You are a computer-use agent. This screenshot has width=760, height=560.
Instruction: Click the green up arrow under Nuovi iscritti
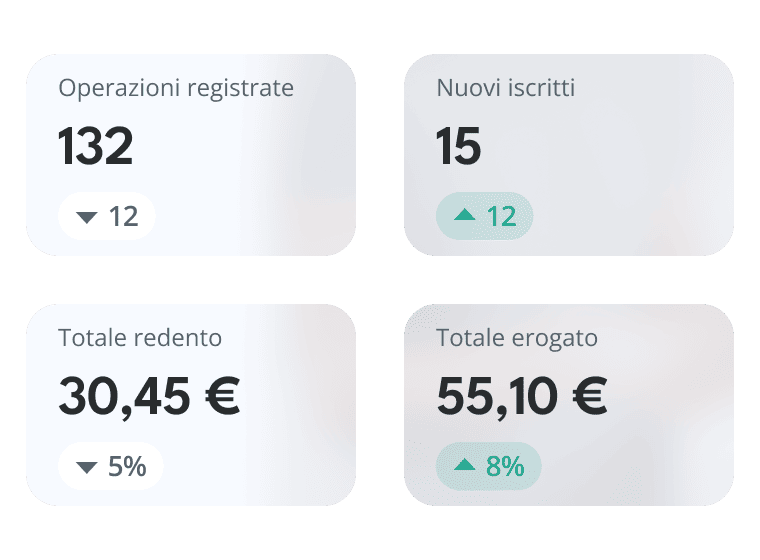(x=464, y=216)
